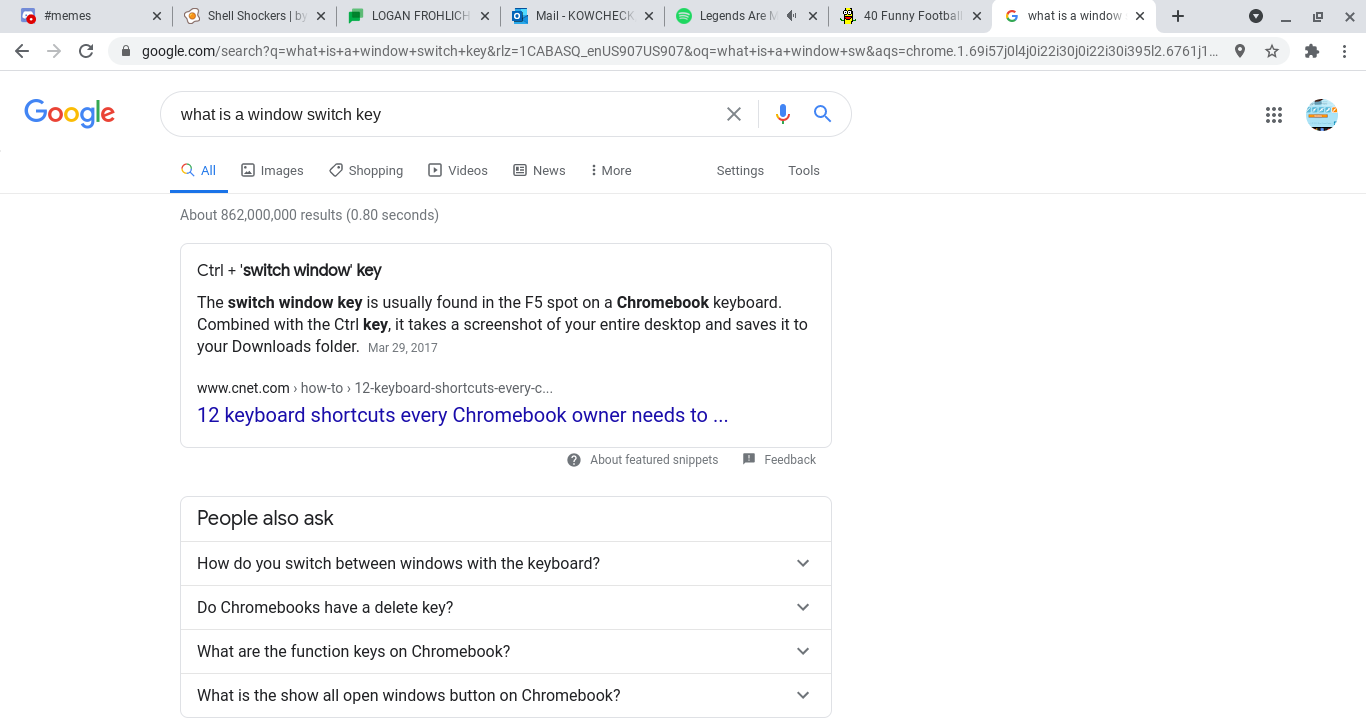
Task: Close the Mail - KOWCHECK tab
Action: tap(648, 16)
